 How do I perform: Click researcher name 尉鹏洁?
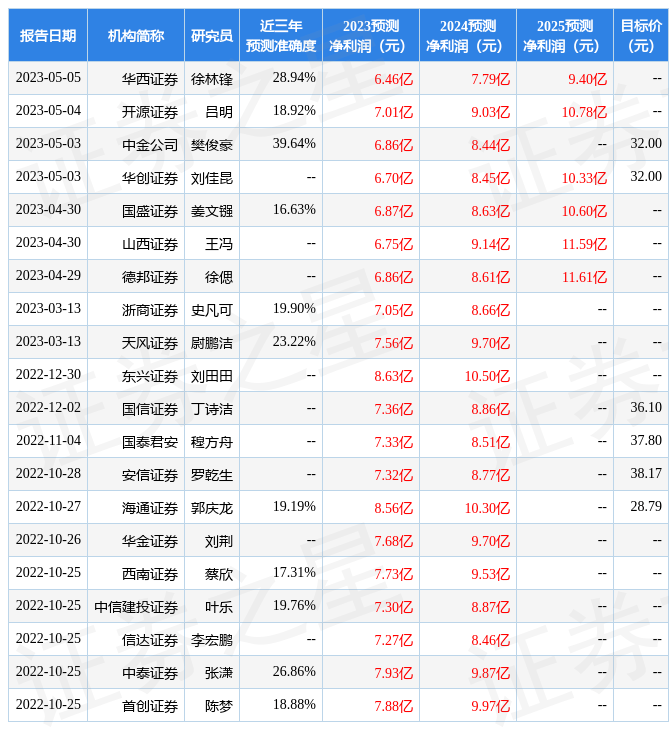coord(212,343)
